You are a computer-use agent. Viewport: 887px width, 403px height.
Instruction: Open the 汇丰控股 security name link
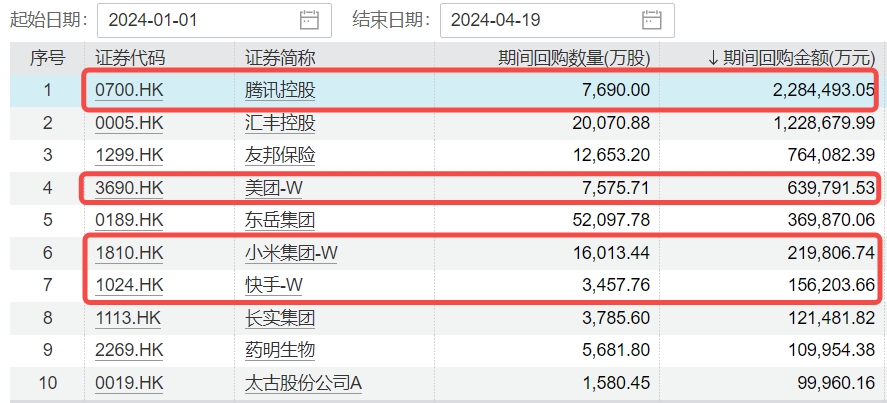click(280, 123)
